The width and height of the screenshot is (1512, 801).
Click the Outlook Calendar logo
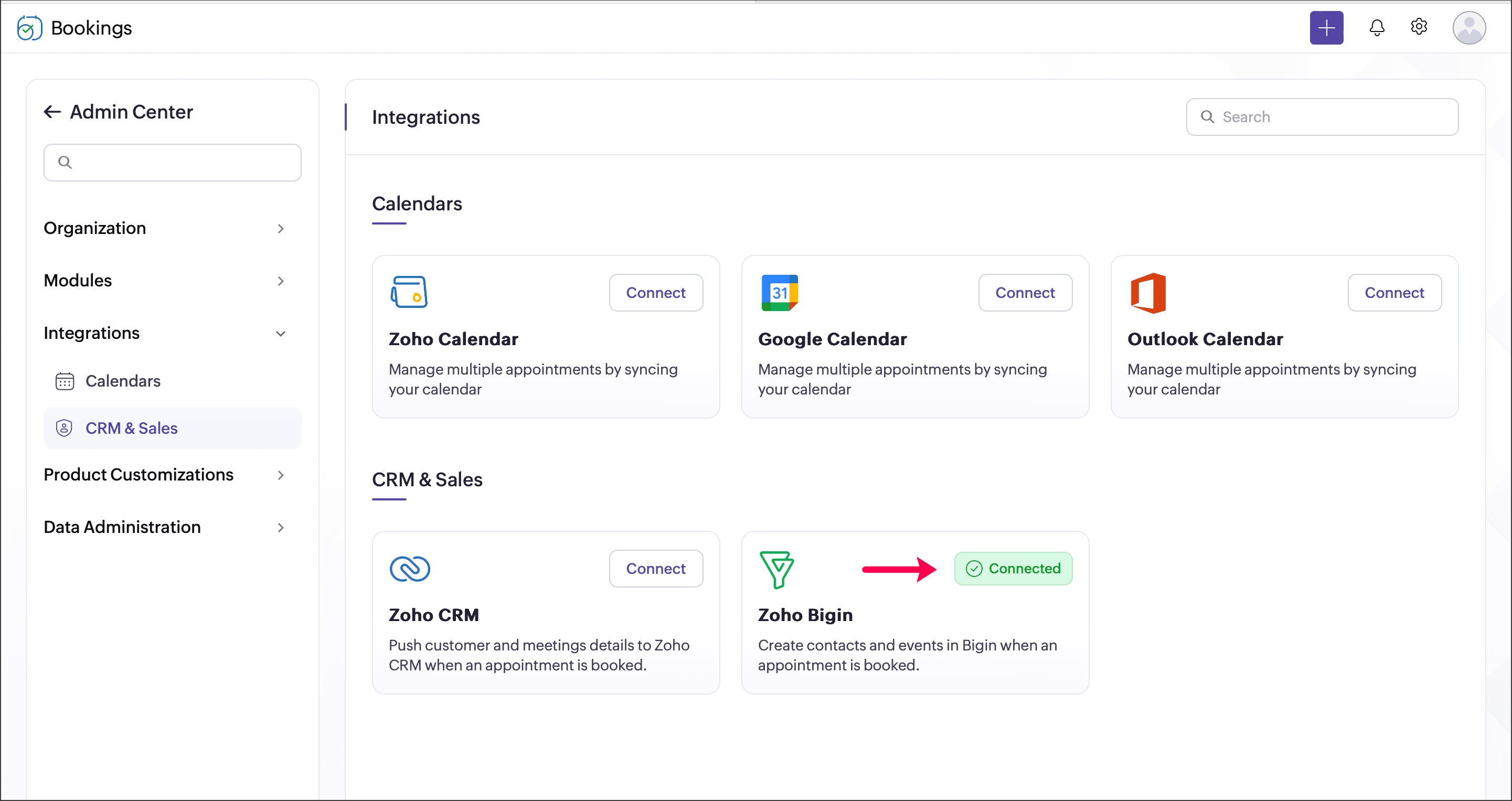point(1148,292)
